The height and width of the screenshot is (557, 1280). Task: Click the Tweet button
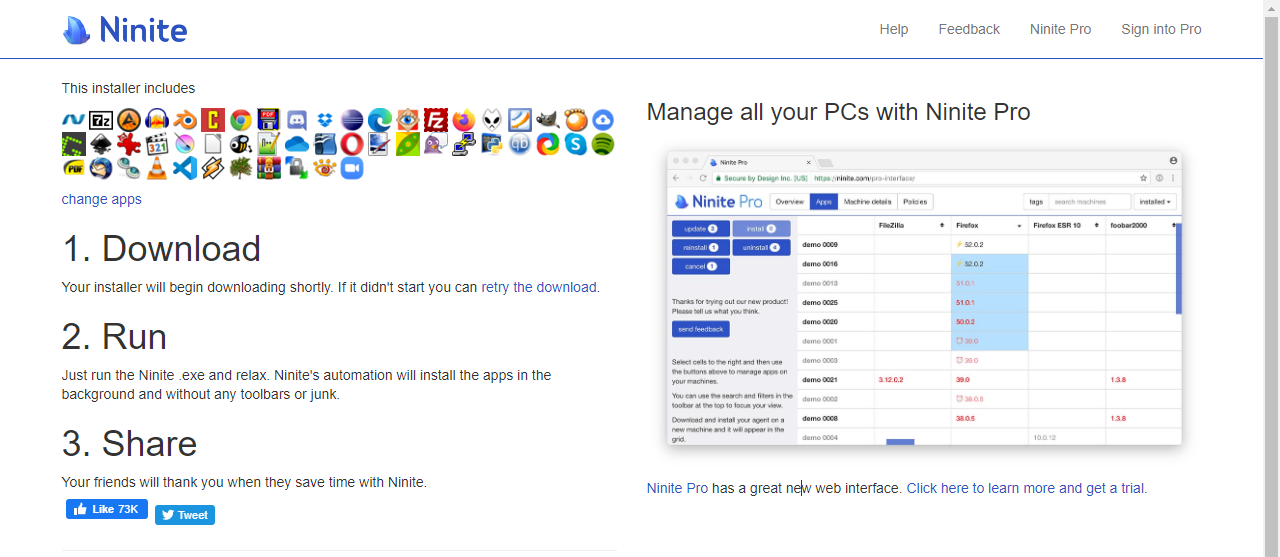(x=185, y=515)
